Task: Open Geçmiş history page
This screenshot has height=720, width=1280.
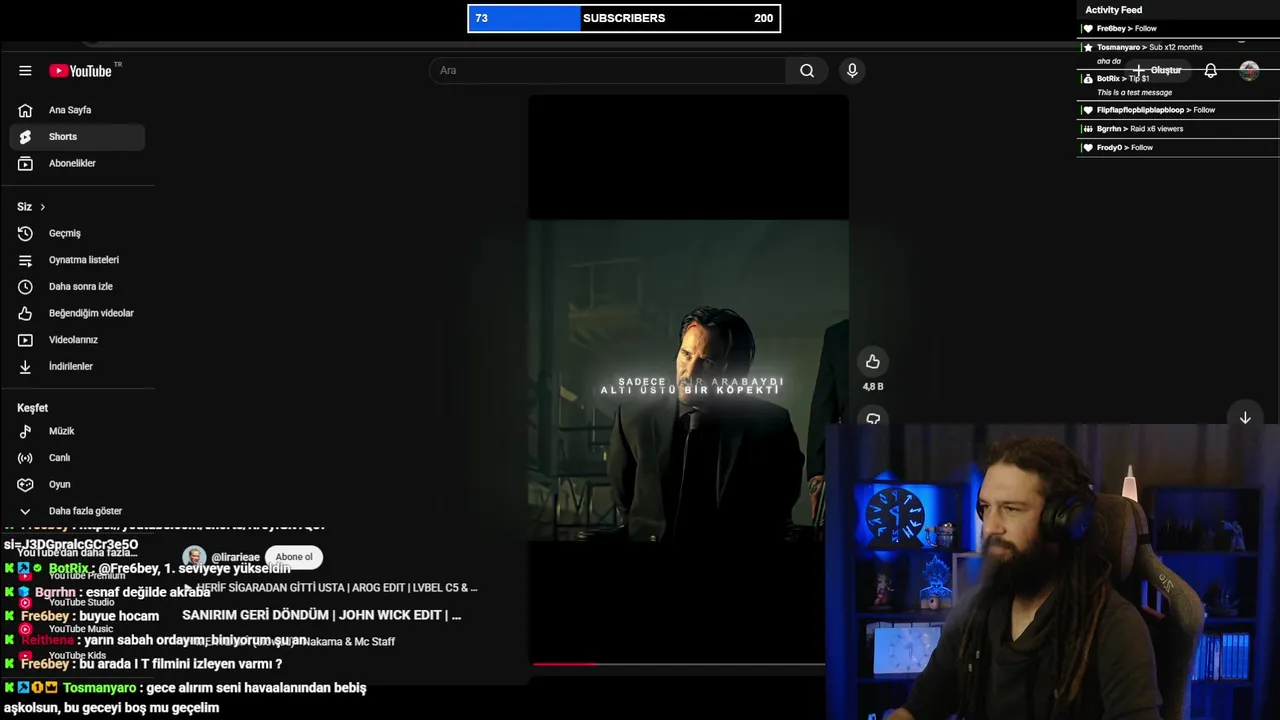Action: (78, 233)
